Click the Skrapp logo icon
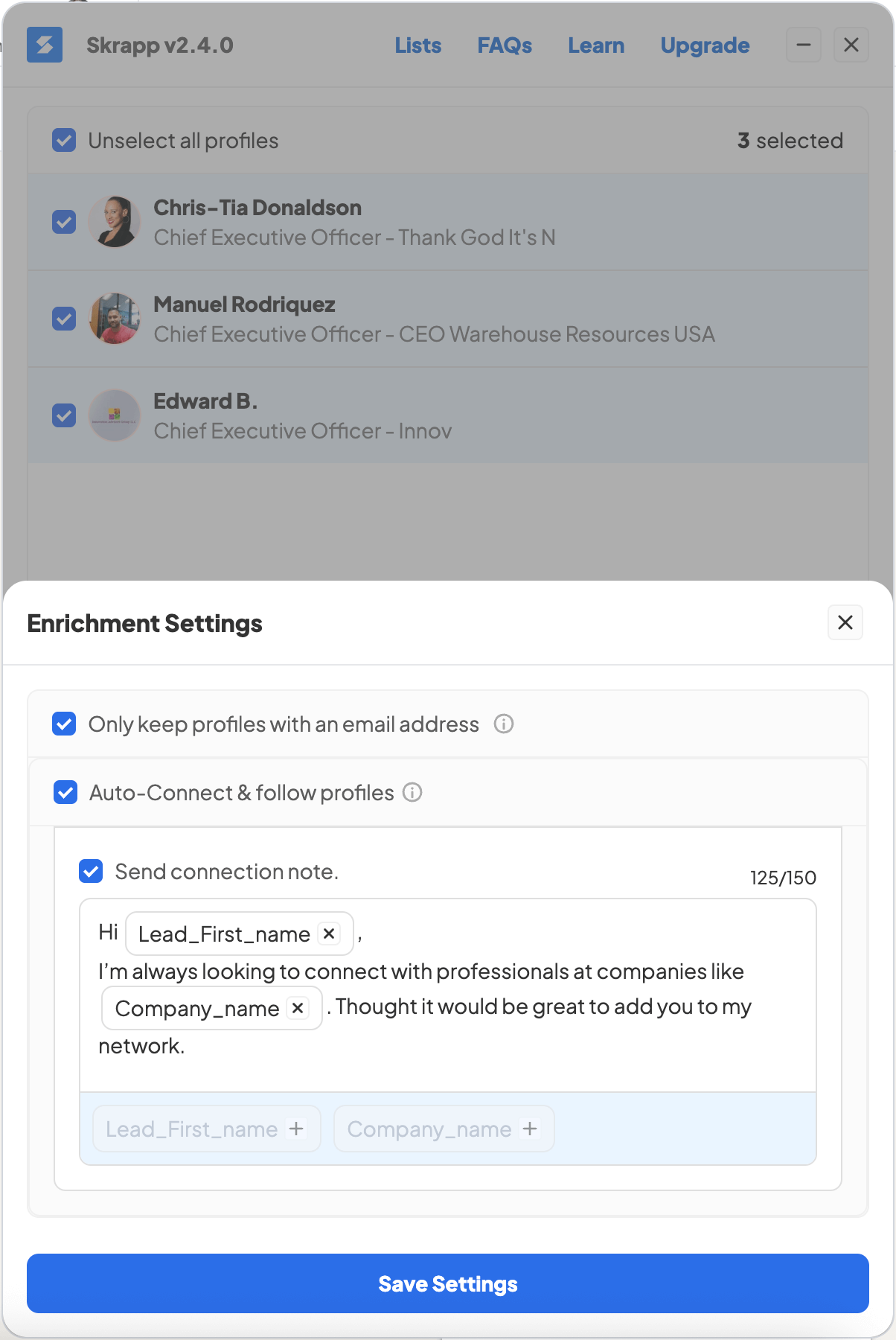 (45, 45)
